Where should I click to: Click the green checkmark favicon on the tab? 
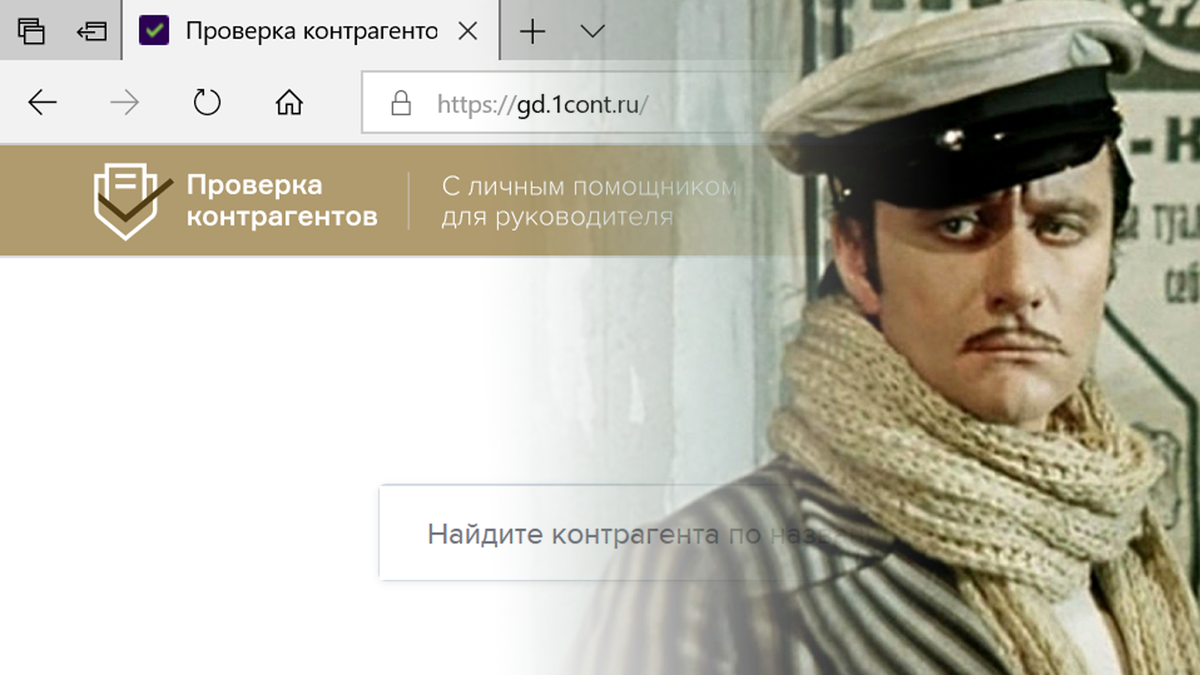(155, 30)
